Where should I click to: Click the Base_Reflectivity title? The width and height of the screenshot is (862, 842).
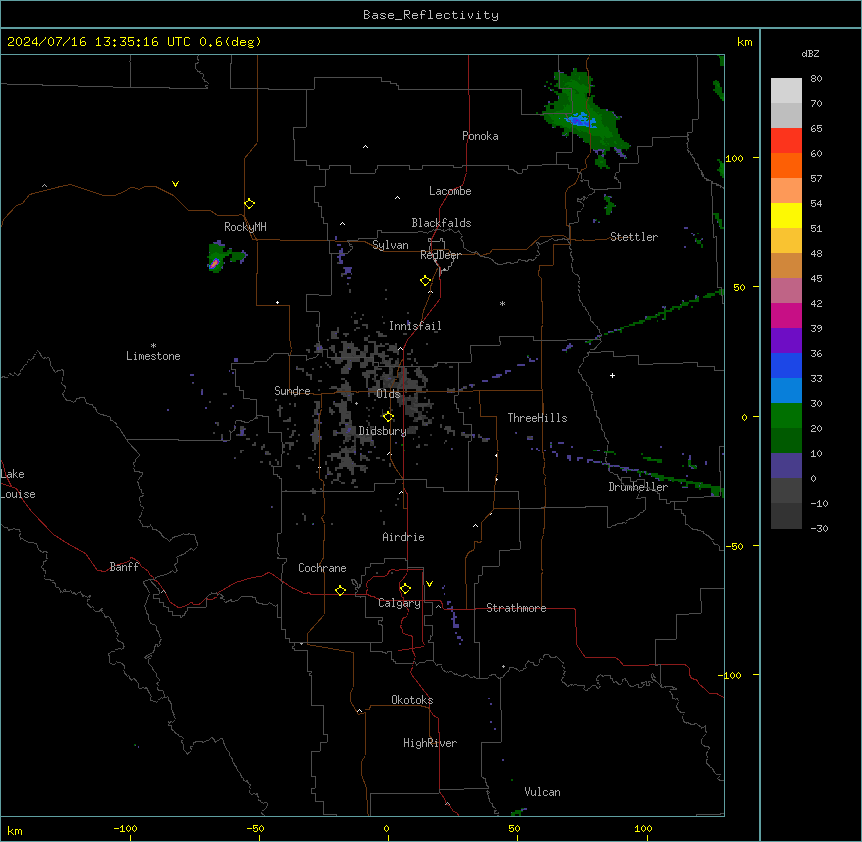coord(431,15)
